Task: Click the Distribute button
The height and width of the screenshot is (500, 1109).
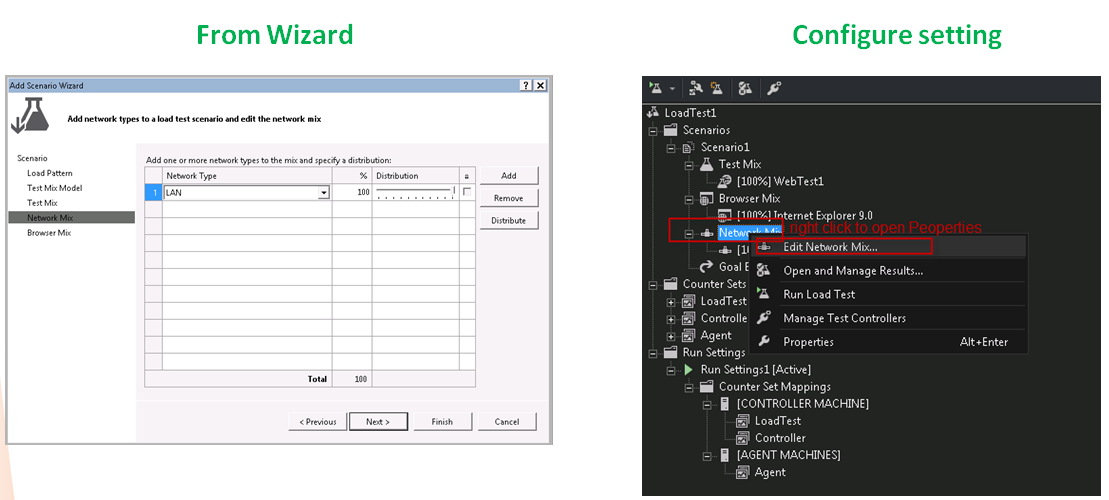Action: [508, 221]
